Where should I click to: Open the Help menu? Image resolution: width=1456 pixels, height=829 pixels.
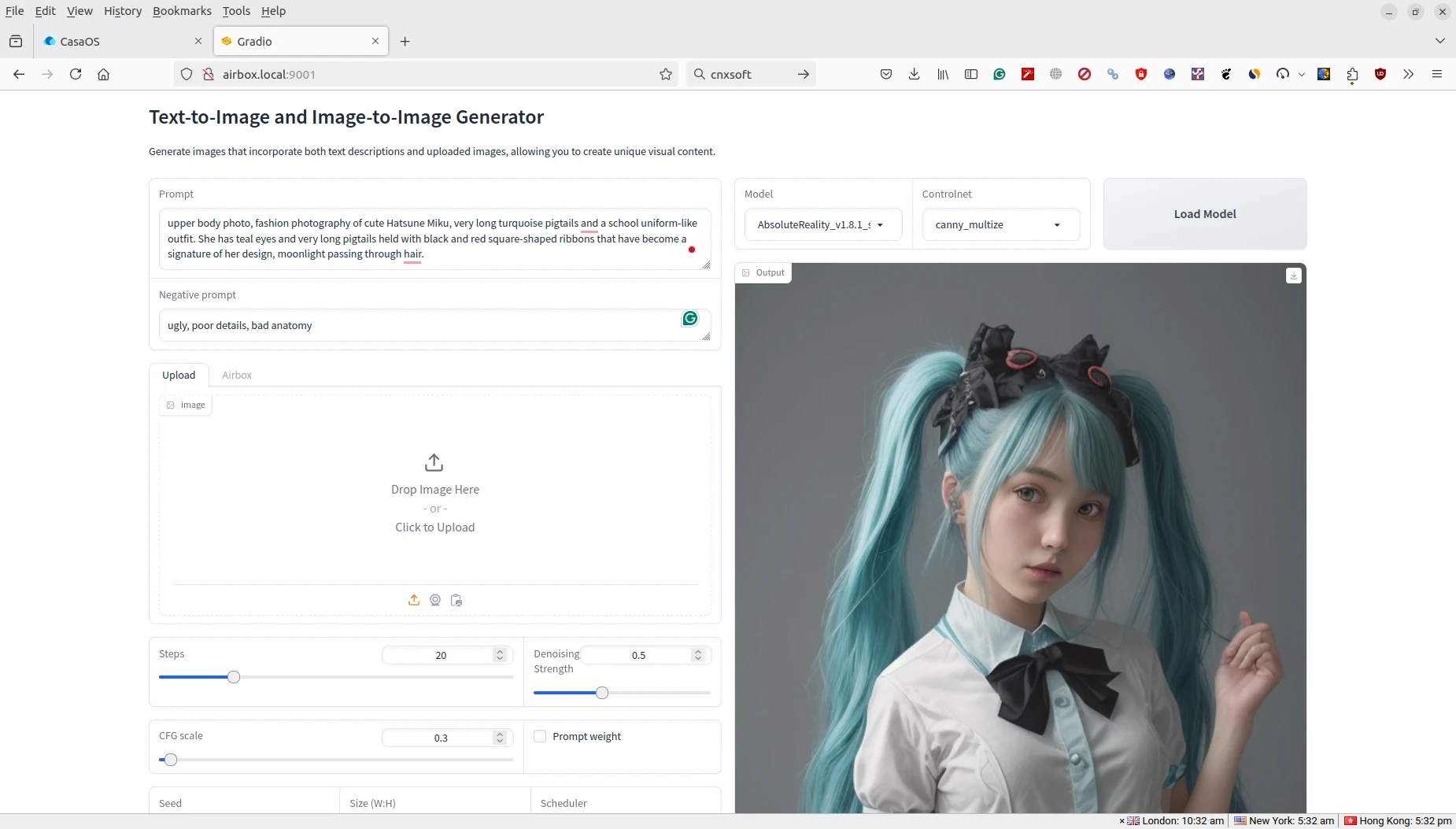point(273,11)
